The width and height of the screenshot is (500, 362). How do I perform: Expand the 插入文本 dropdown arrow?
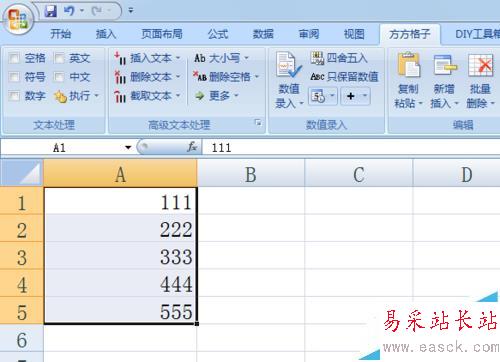click(178, 58)
